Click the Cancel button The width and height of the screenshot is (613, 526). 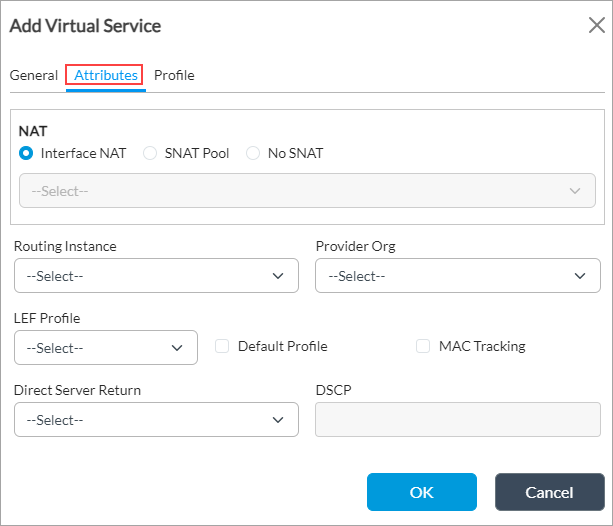click(x=549, y=492)
